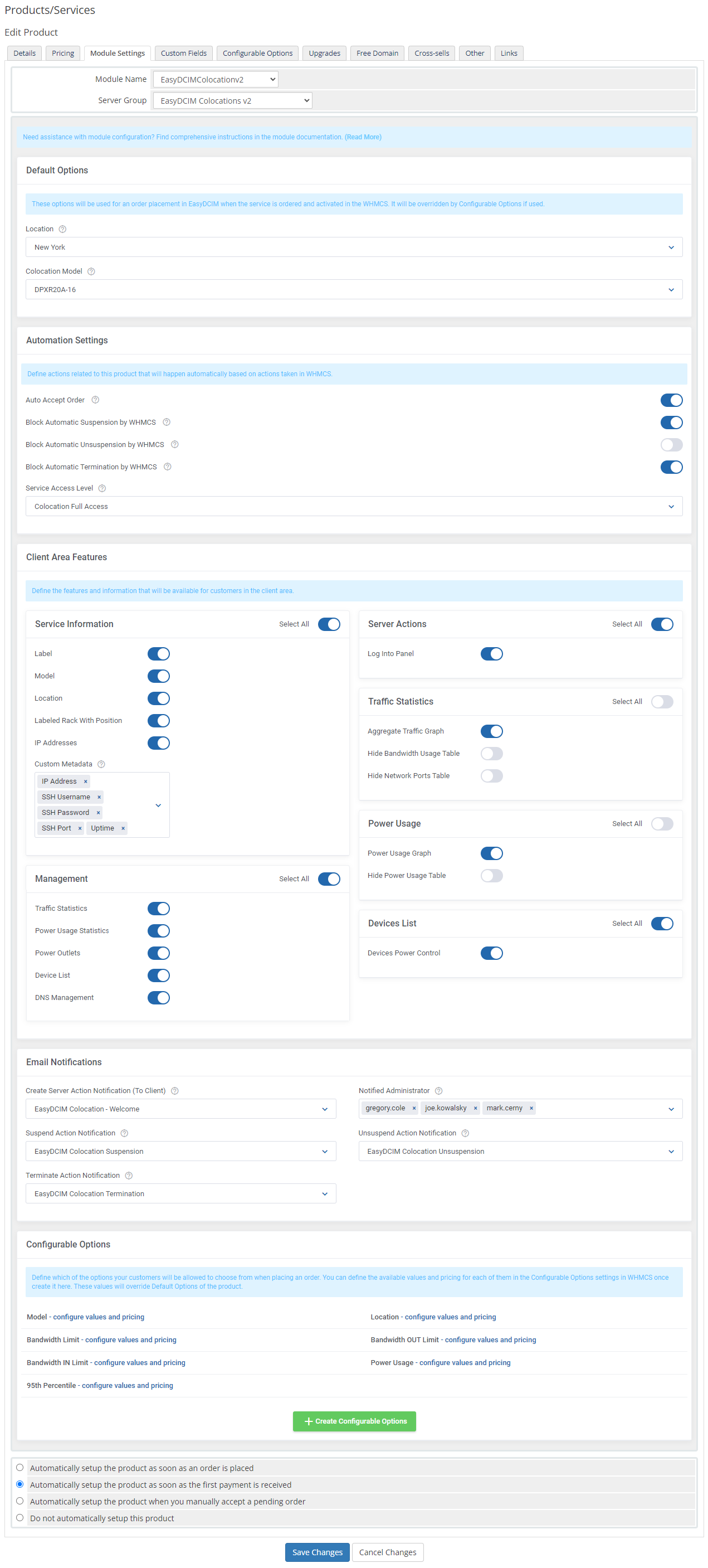Open Create Server Action Notification dropdown
The height and width of the screenshot is (1568, 708).
click(x=180, y=1109)
